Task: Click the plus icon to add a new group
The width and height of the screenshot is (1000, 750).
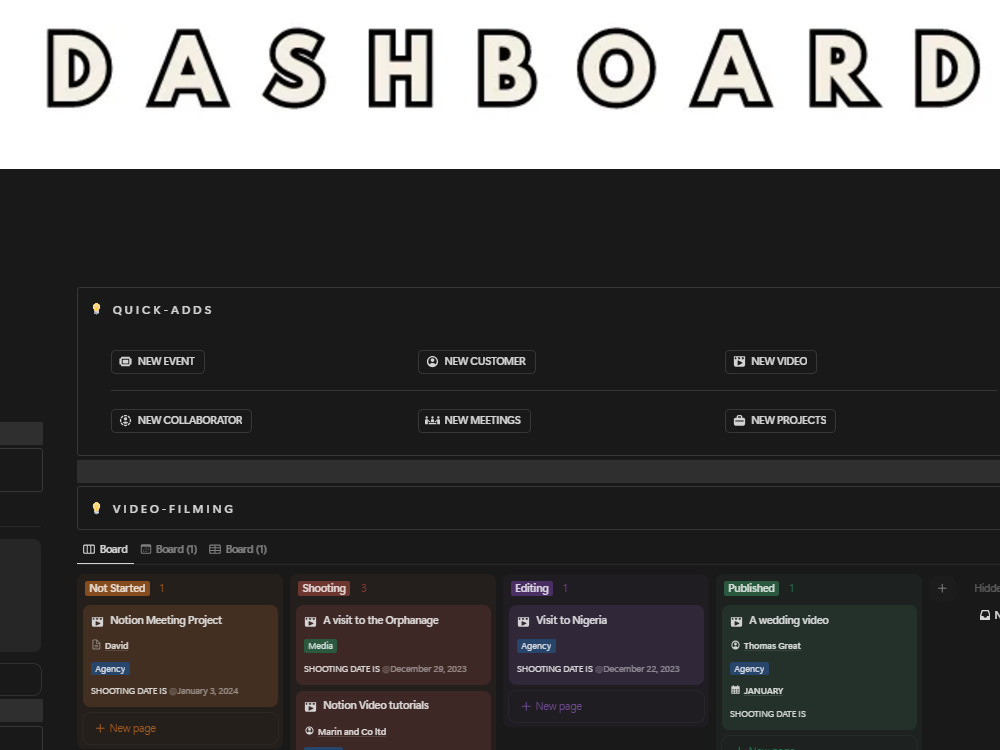Action: [x=941, y=588]
